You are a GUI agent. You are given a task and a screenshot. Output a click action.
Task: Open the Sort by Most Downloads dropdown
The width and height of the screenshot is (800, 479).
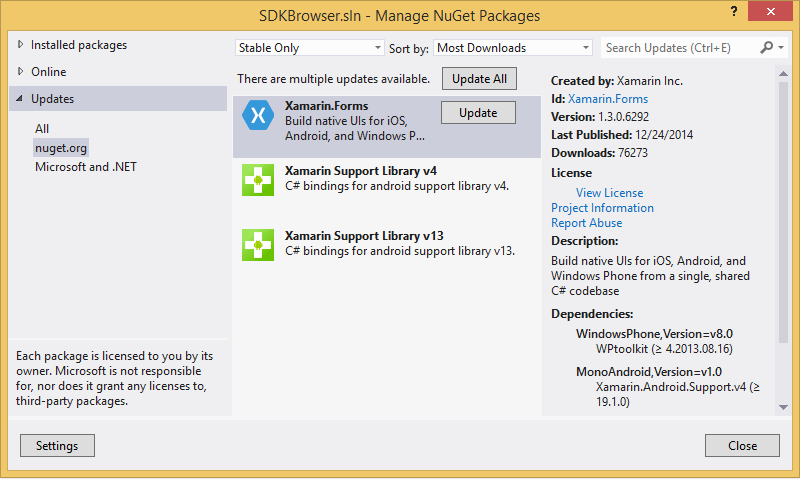pos(513,48)
